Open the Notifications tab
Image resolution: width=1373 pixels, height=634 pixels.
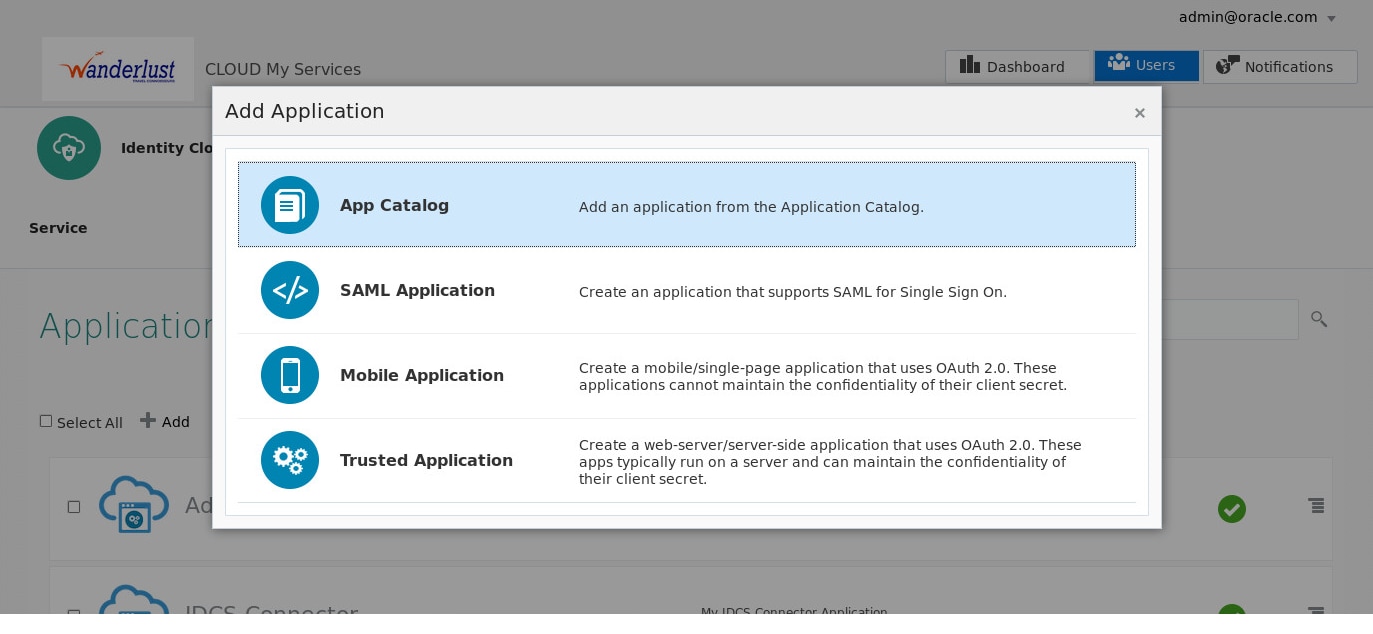1279,67
